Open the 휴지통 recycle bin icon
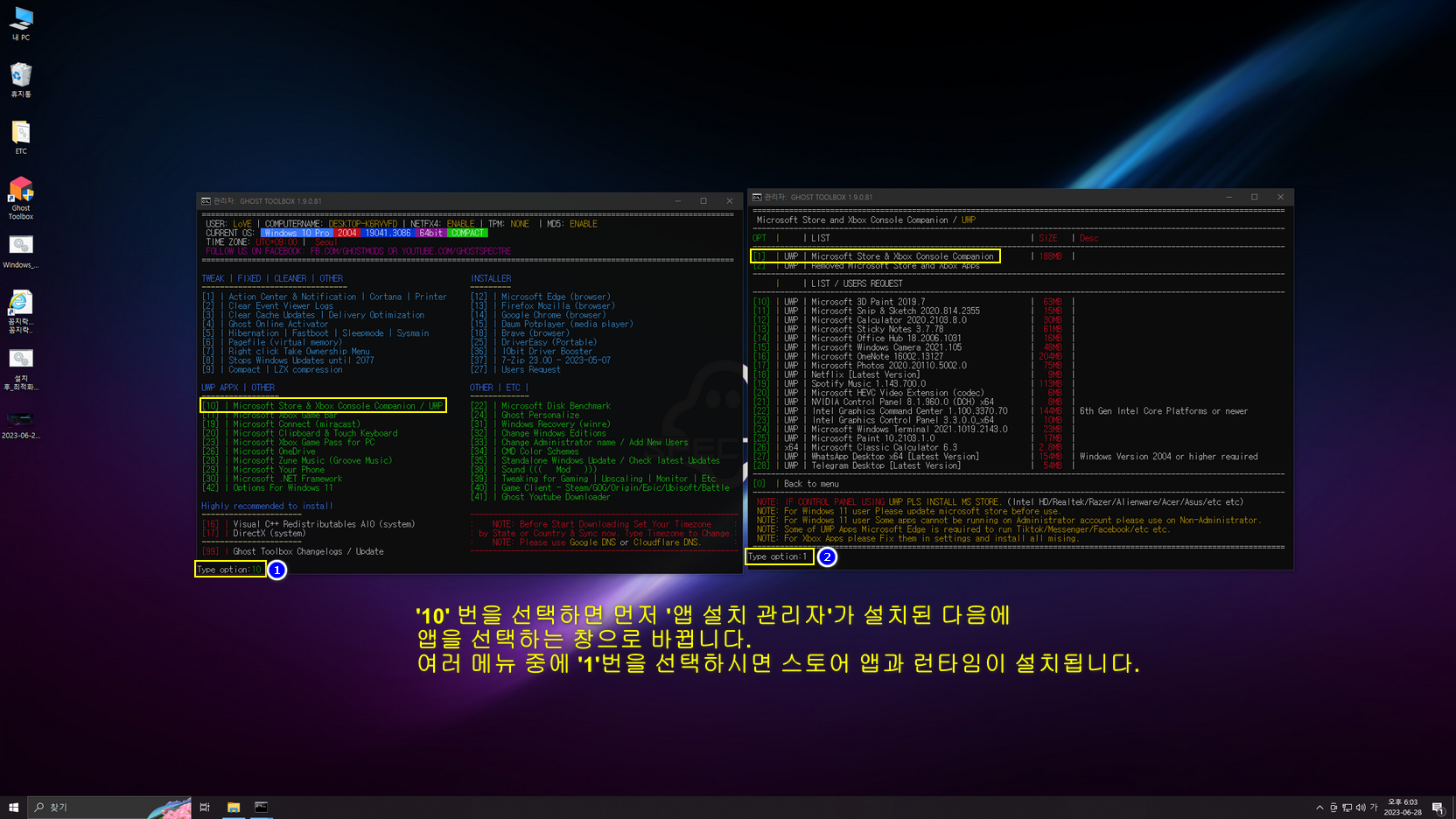Screen dimensions: 1456x819 click(x=21, y=80)
